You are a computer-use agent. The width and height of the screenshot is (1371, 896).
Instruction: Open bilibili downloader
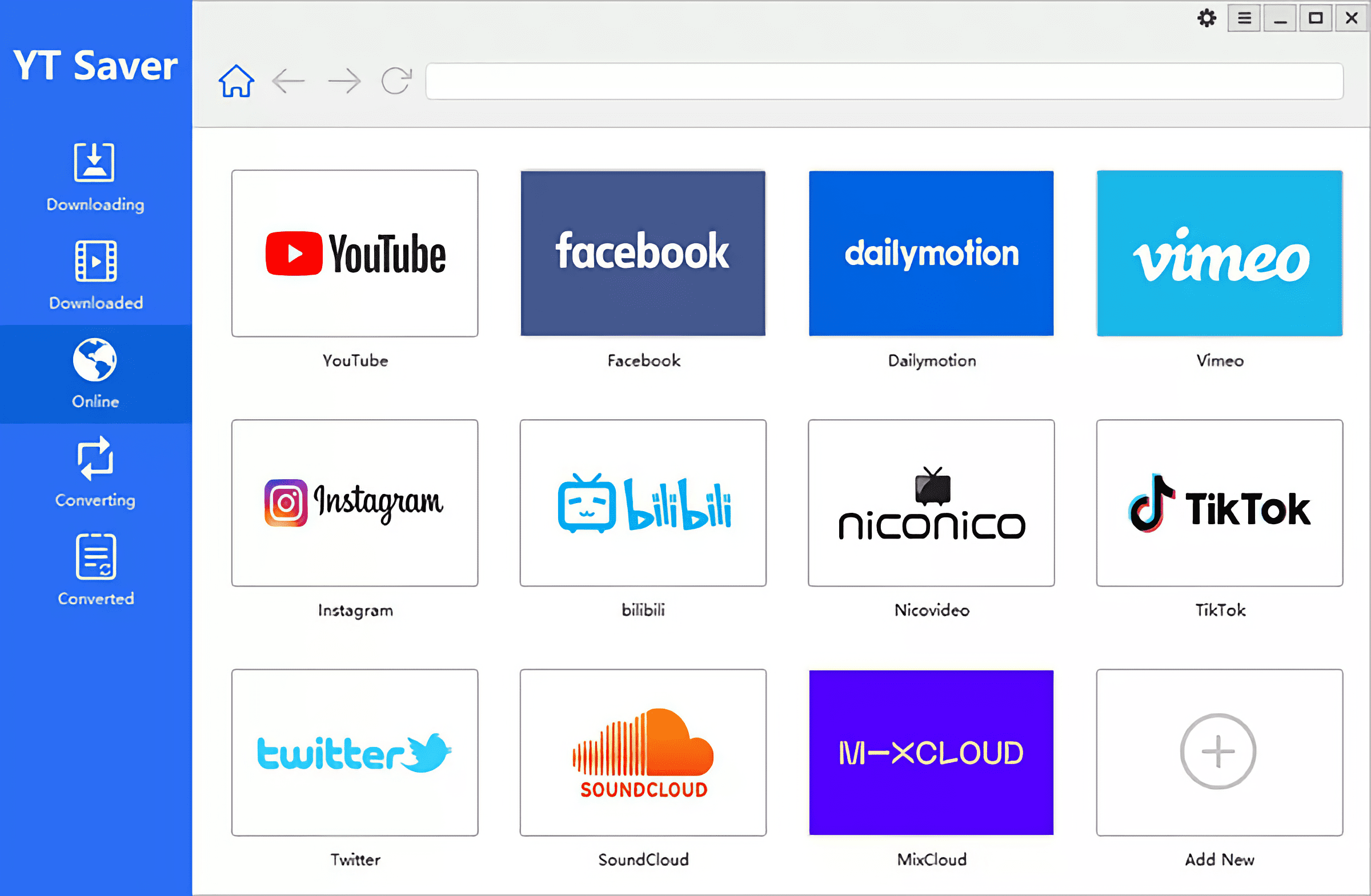point(644,503)
